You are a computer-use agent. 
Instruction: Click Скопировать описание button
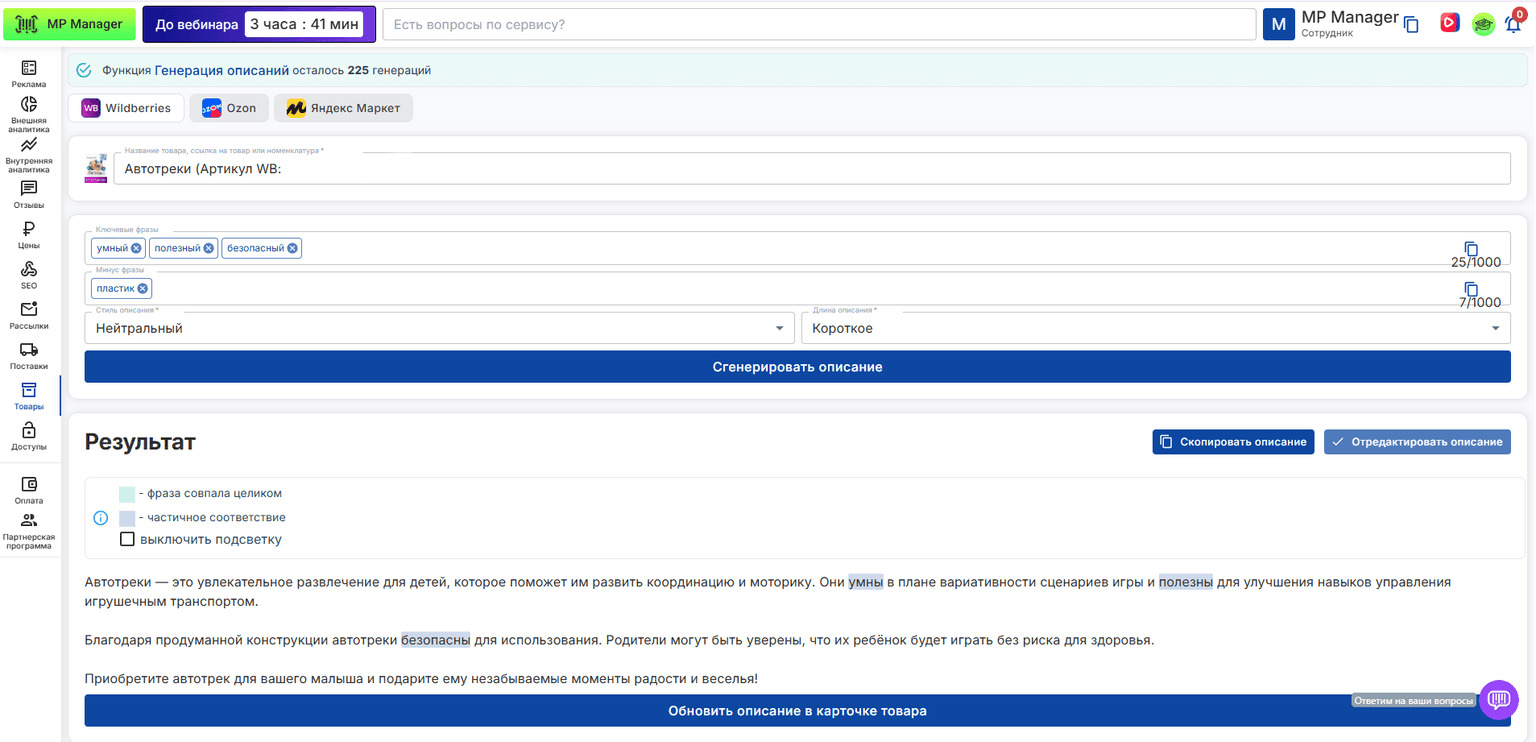(1233, 441)
